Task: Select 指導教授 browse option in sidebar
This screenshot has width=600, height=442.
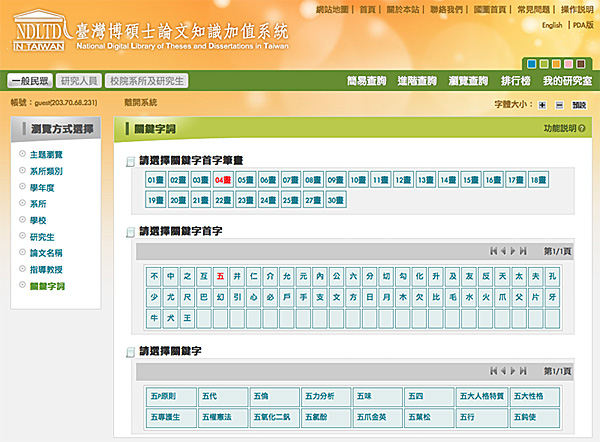Action: [46, 270]
